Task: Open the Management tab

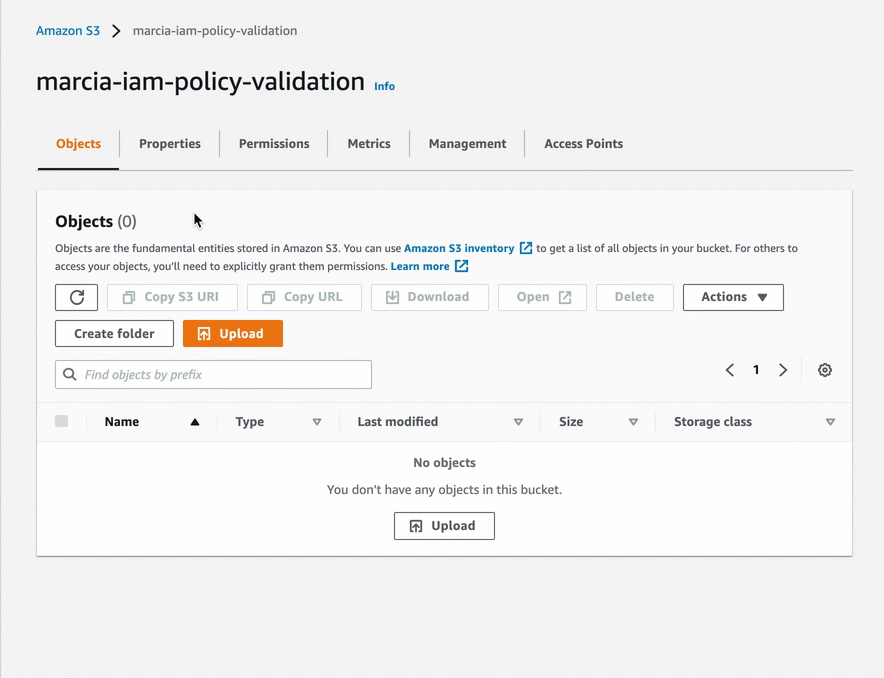Action: [x=467, y=144]
